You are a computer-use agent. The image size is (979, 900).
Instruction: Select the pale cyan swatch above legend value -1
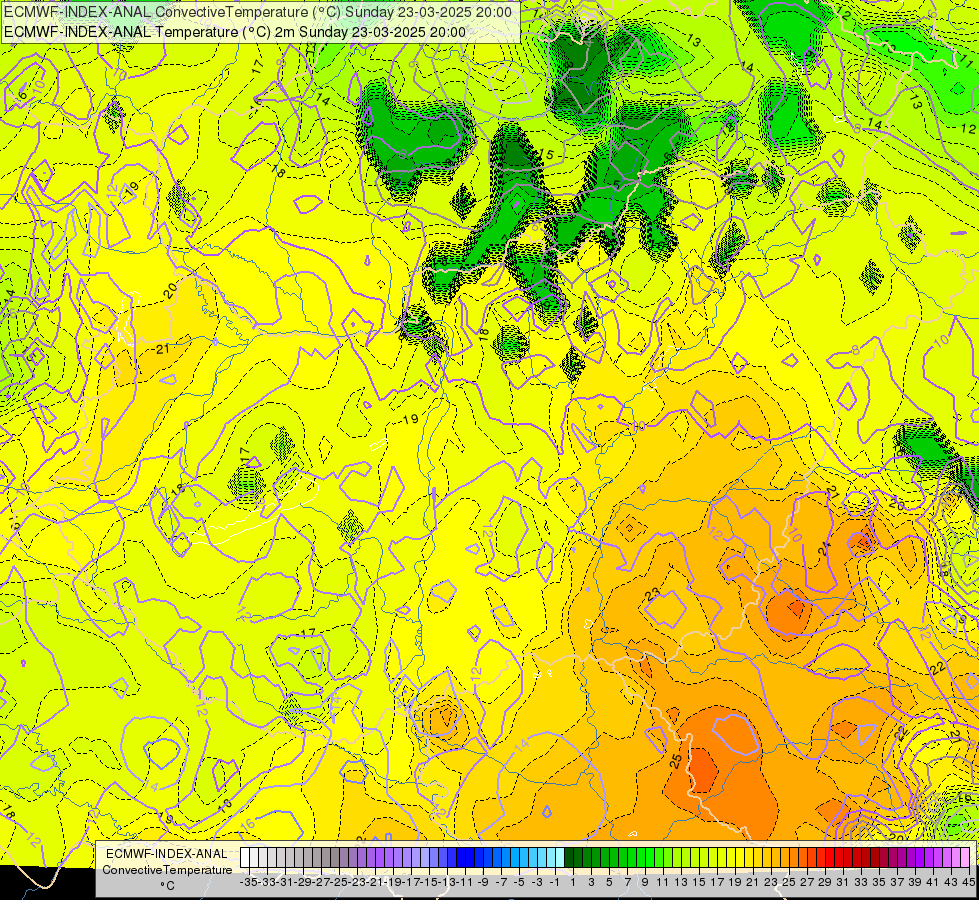[x=560, y=857]
